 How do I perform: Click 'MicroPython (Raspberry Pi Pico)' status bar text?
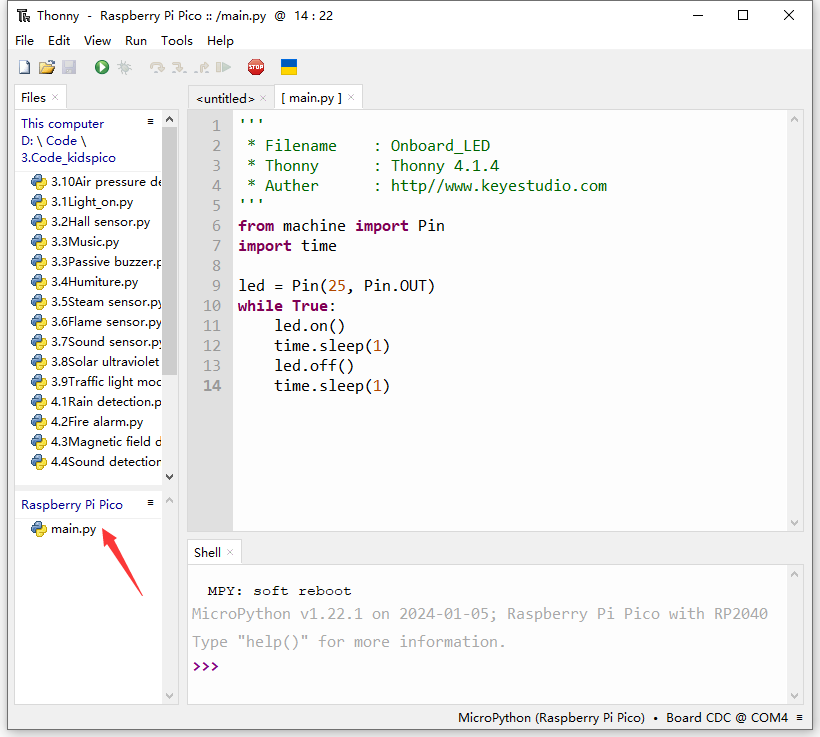pyautogui.click(x=551, y=718)
